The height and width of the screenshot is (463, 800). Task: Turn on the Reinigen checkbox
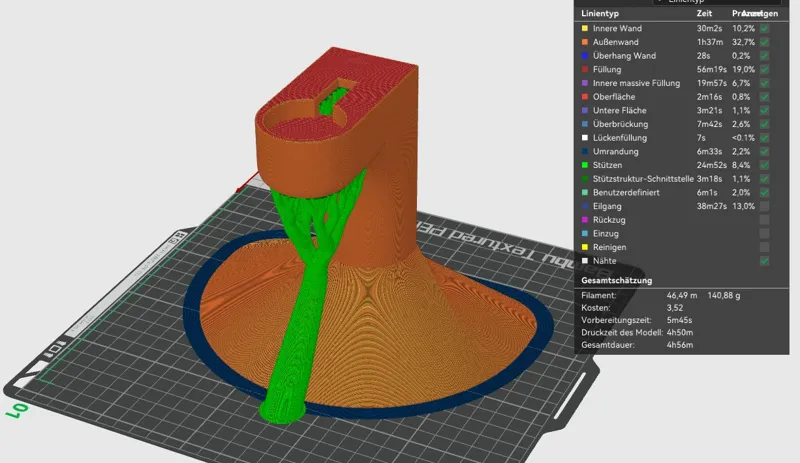click(764, 247)
